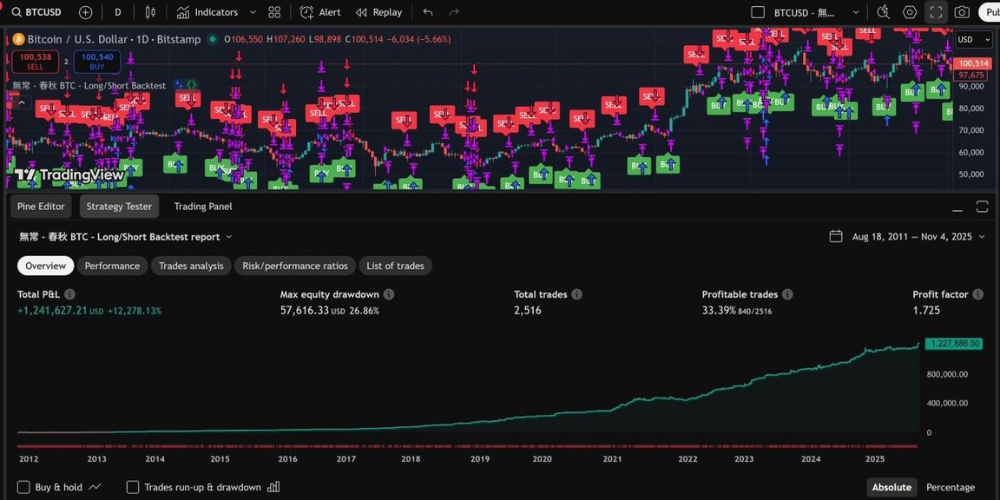Toggle fullscreen mode icon

[x=936, y=12]
